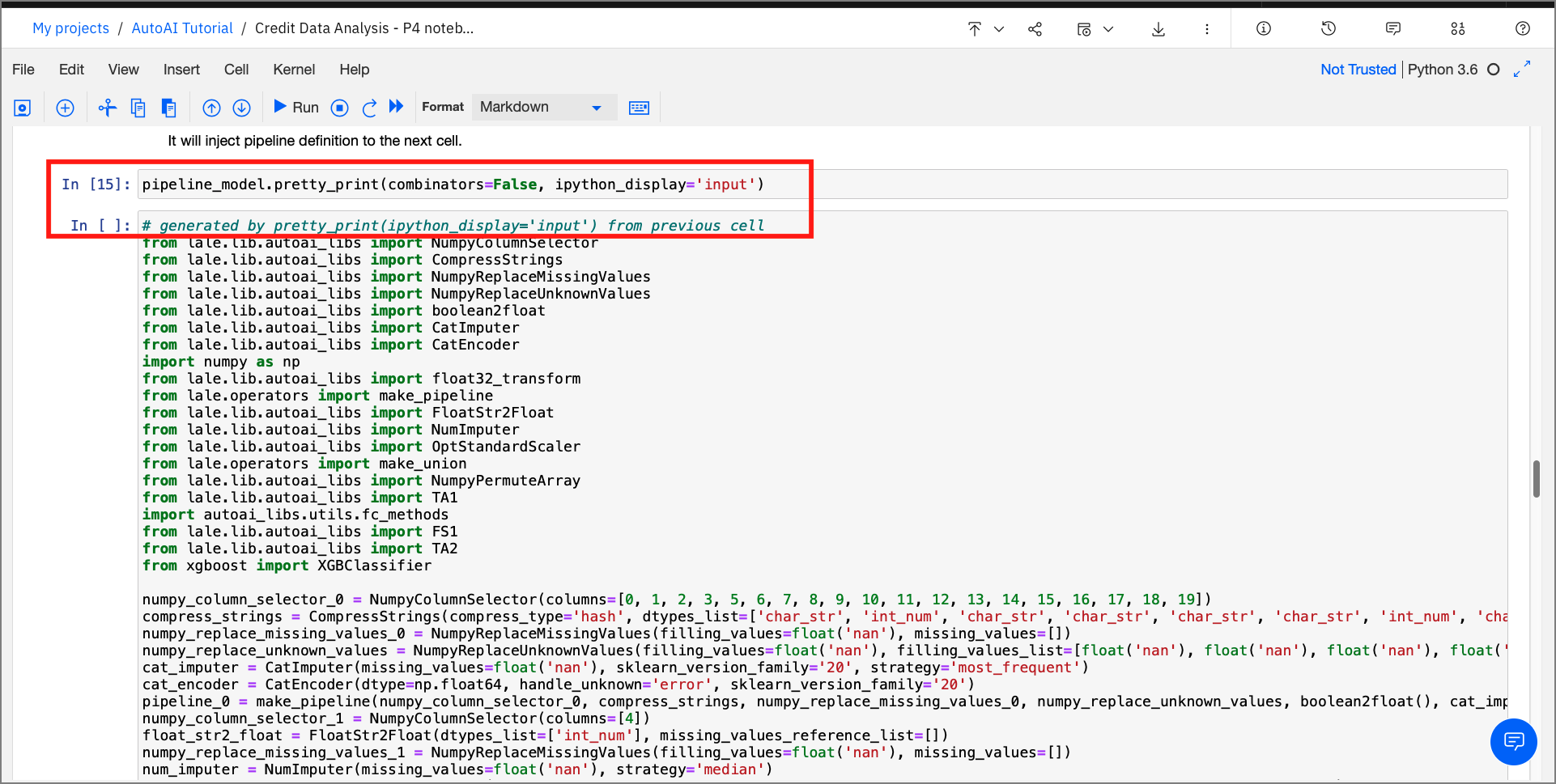Download the notebook
1556x784 pixels.
[1158, 28]
